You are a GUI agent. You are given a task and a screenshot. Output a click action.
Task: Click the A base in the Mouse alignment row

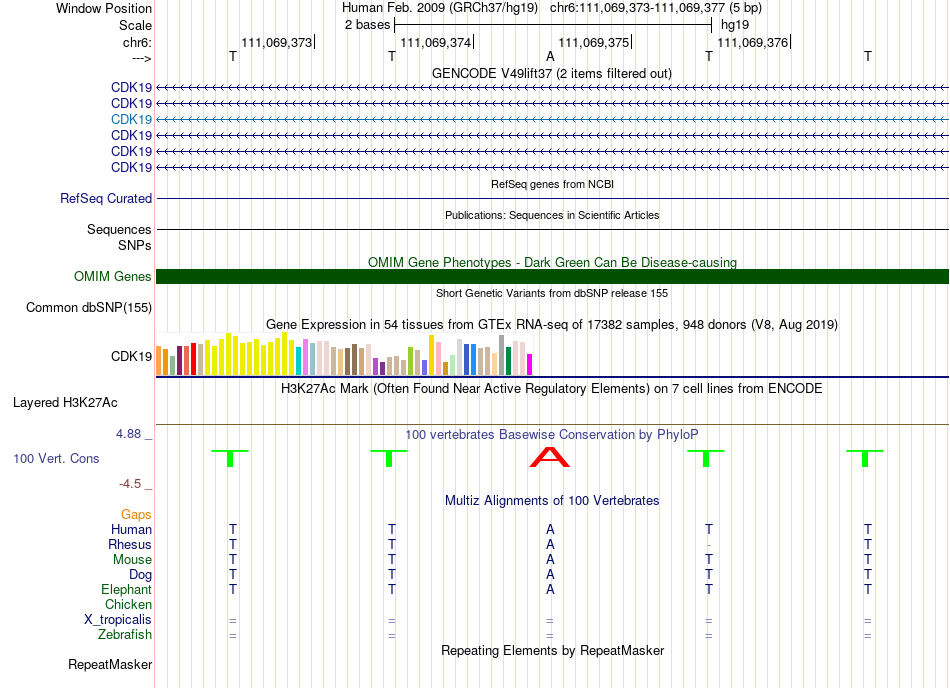[550, 560]
